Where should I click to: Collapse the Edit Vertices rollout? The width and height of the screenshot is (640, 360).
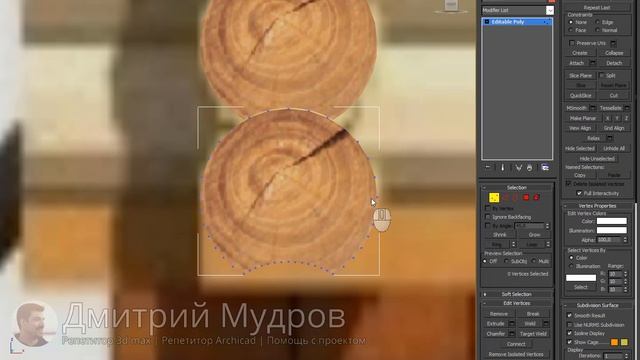click(517, 303)
